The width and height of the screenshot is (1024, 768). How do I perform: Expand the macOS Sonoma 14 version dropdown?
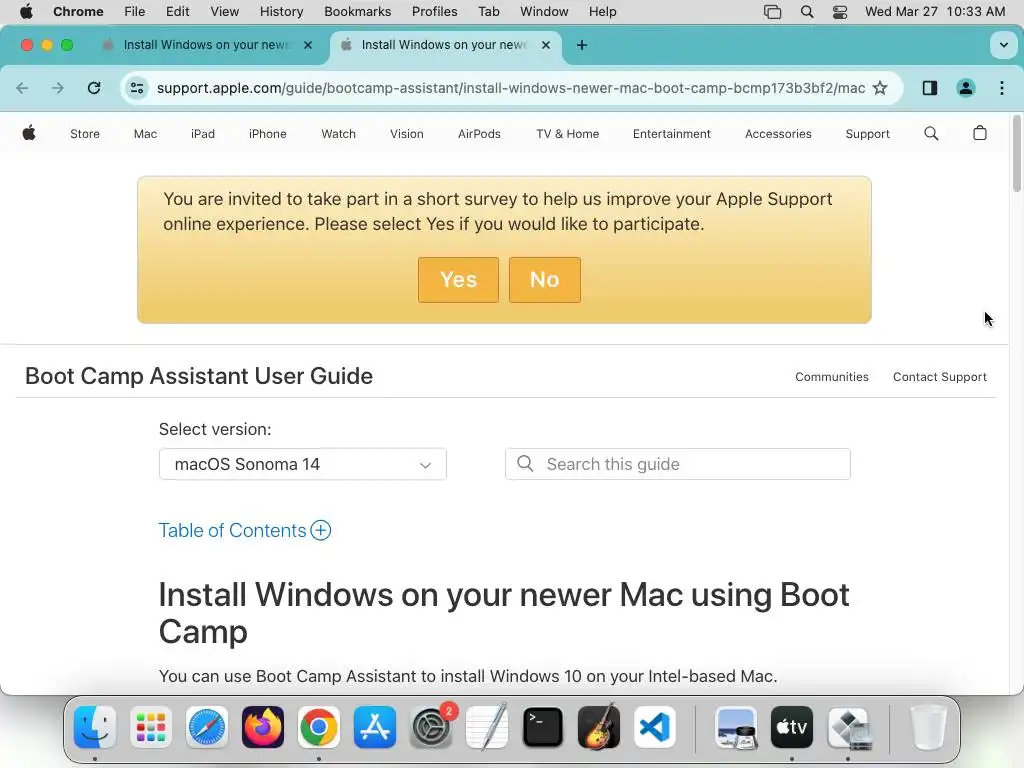(x=302, y=464)
